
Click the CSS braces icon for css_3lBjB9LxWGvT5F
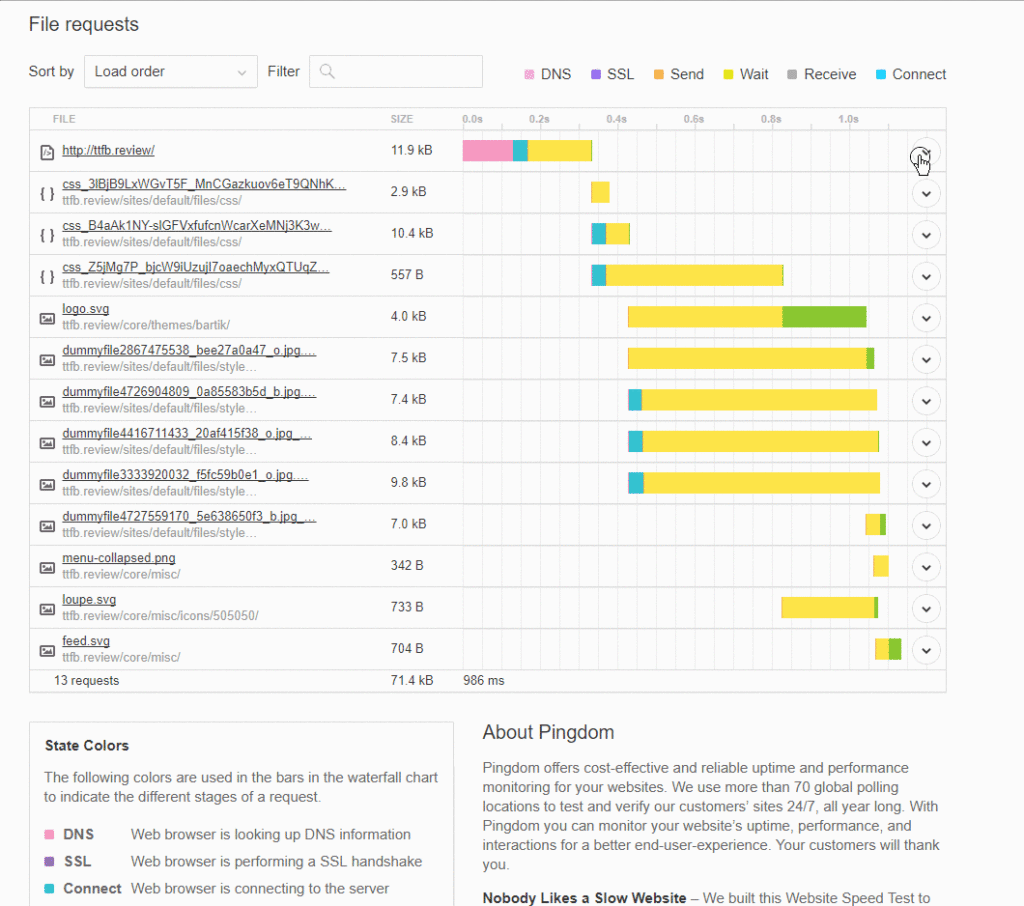coord(47,193)
